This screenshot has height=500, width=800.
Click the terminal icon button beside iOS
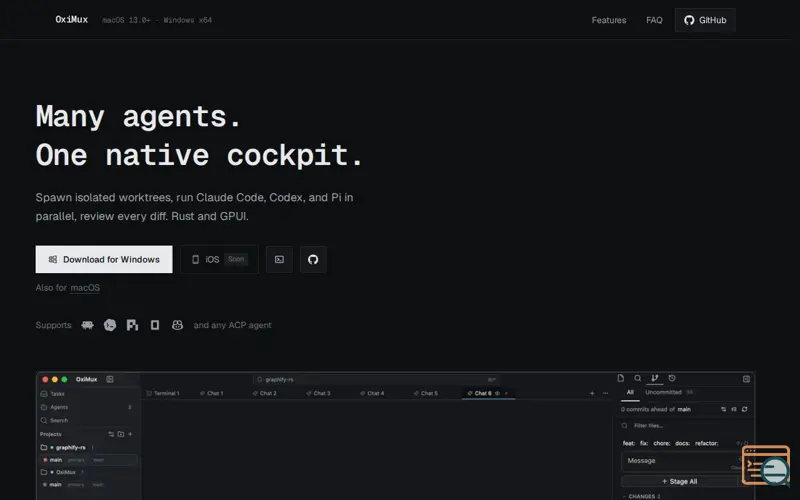279,259
